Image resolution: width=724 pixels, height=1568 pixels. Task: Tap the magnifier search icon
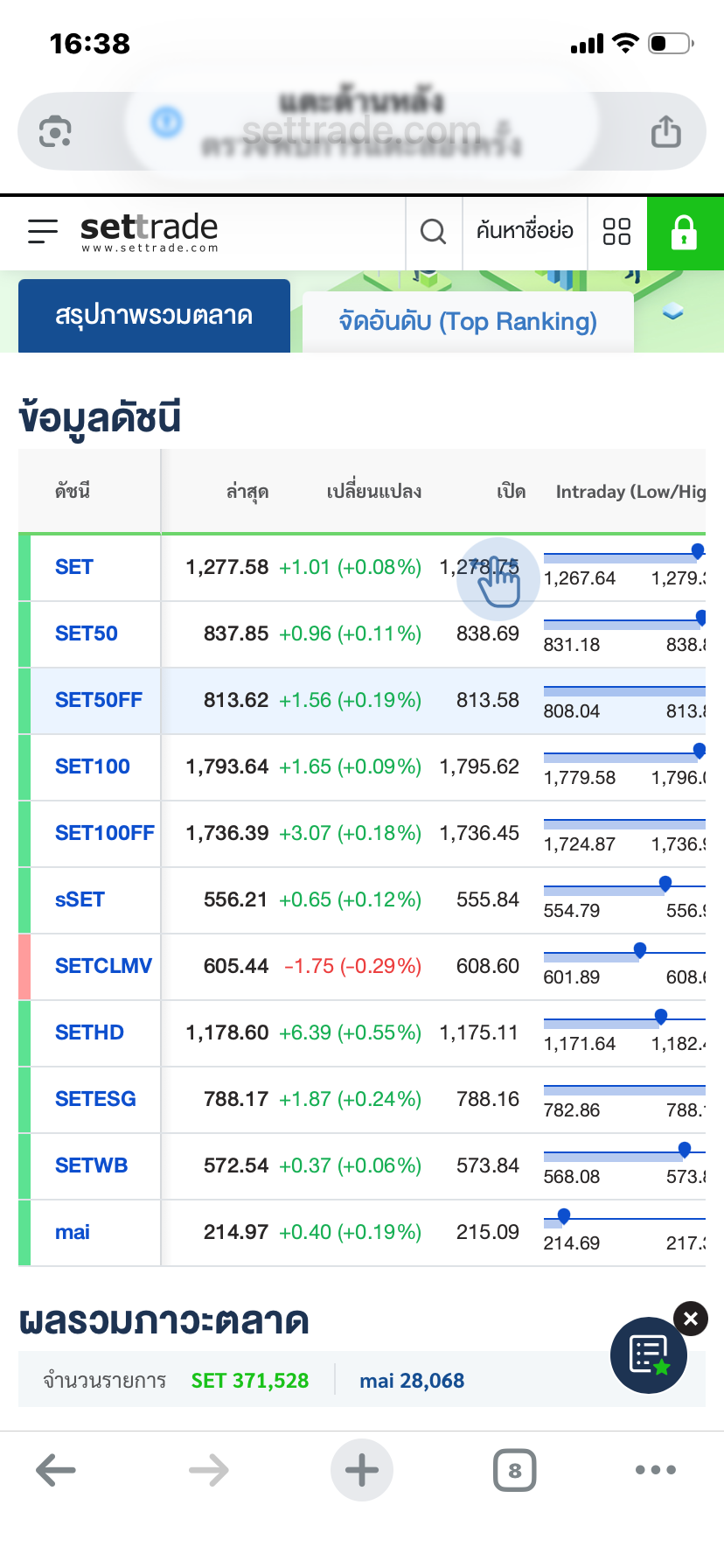click(x=433, y=232)
